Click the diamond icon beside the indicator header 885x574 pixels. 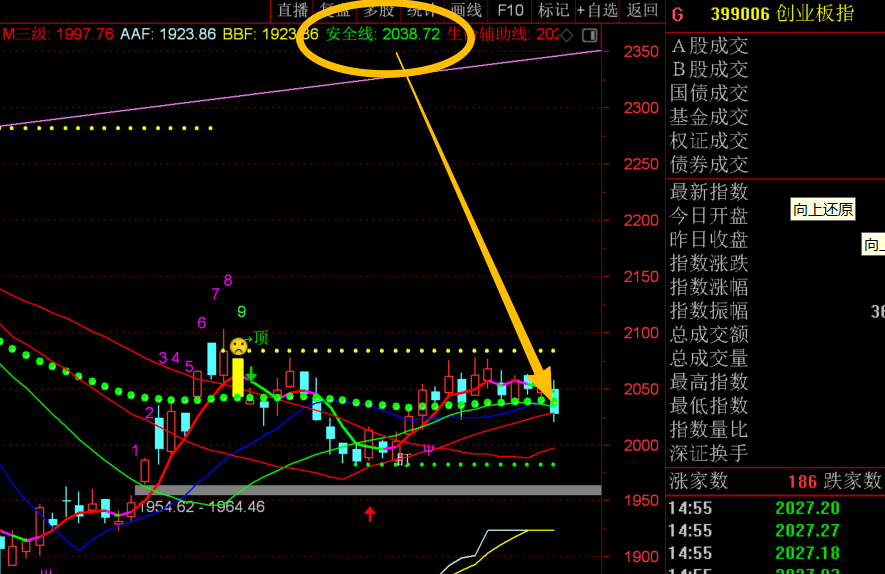(567, 36)
